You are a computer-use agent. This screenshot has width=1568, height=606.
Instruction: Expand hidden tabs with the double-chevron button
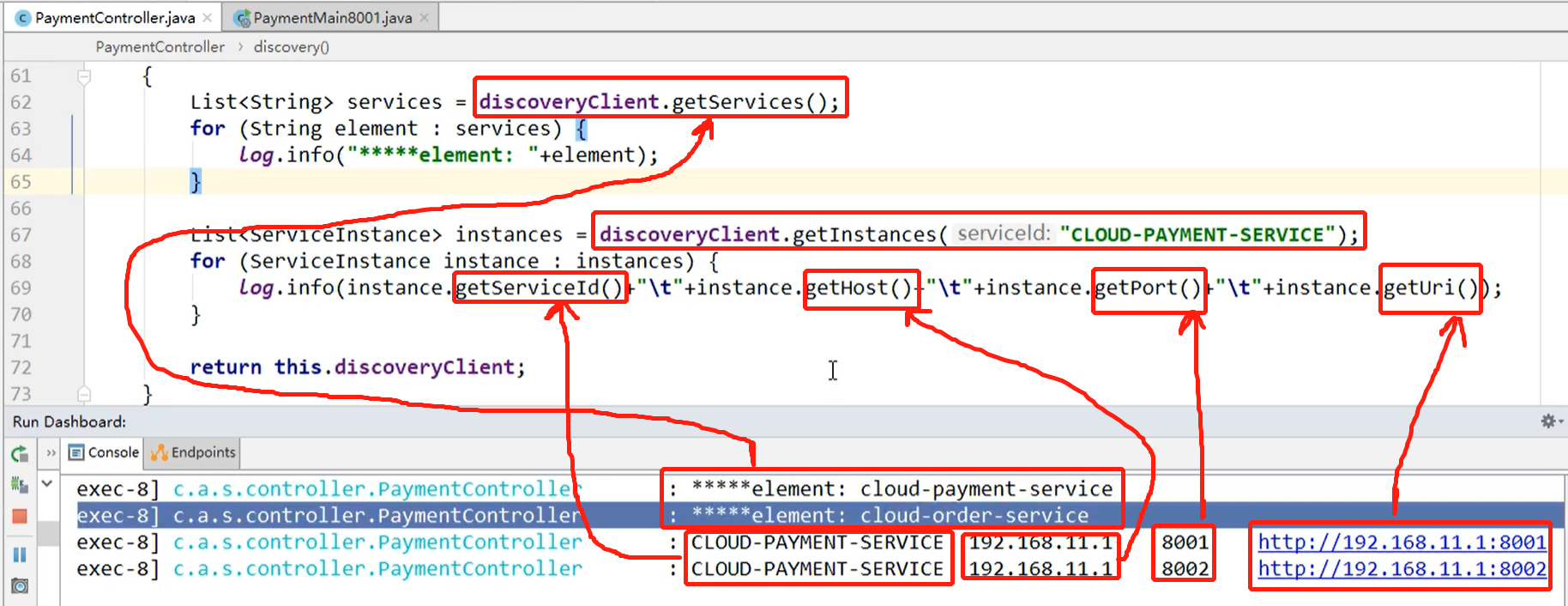point(51,452)
